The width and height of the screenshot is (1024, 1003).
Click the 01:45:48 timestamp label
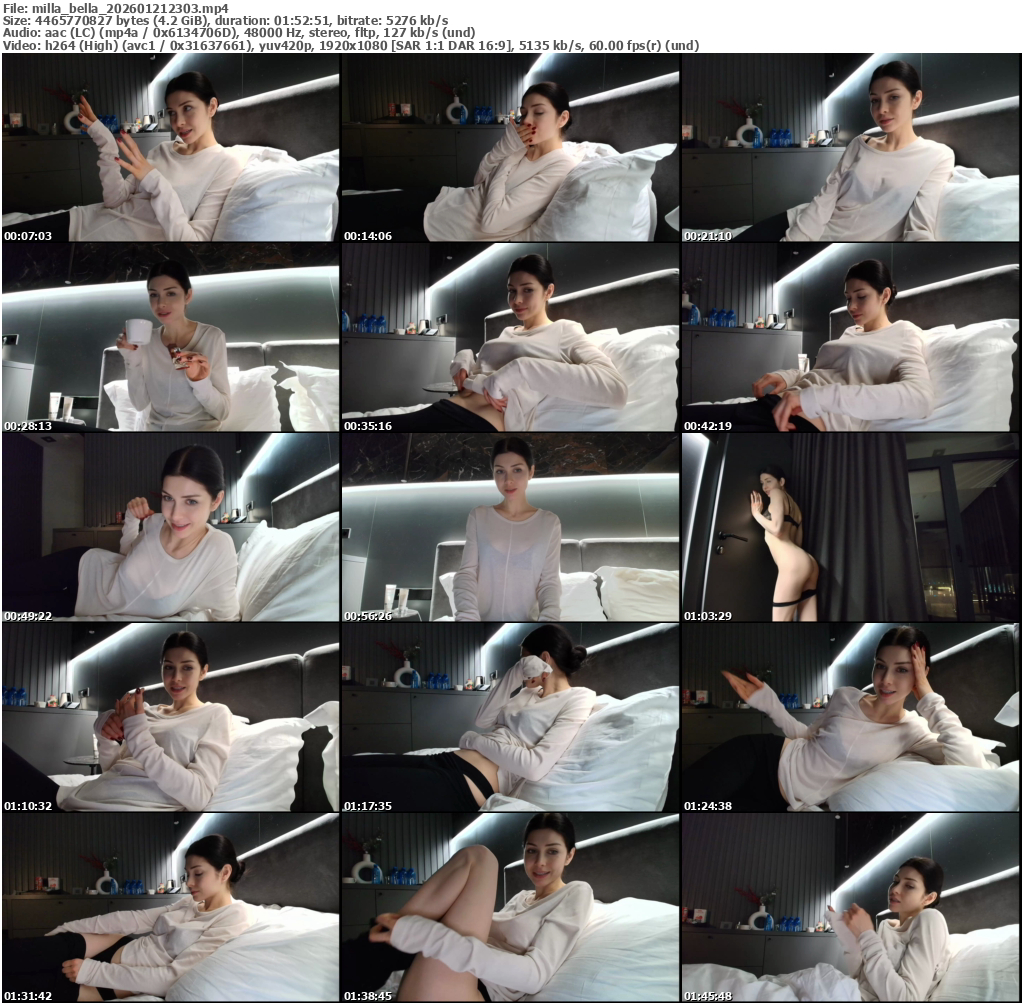click(708, 996)
